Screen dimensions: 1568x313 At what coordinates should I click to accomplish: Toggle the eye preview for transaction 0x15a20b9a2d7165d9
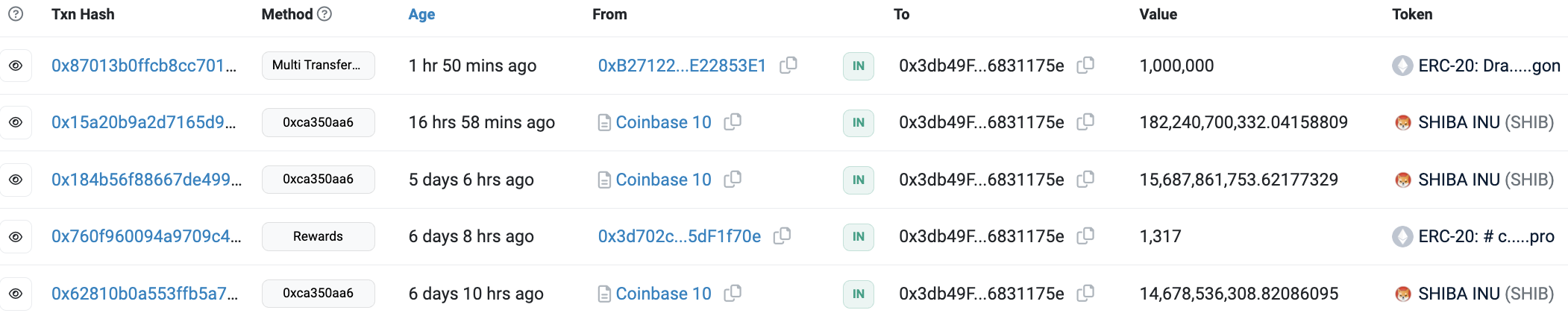pos(16,122)
